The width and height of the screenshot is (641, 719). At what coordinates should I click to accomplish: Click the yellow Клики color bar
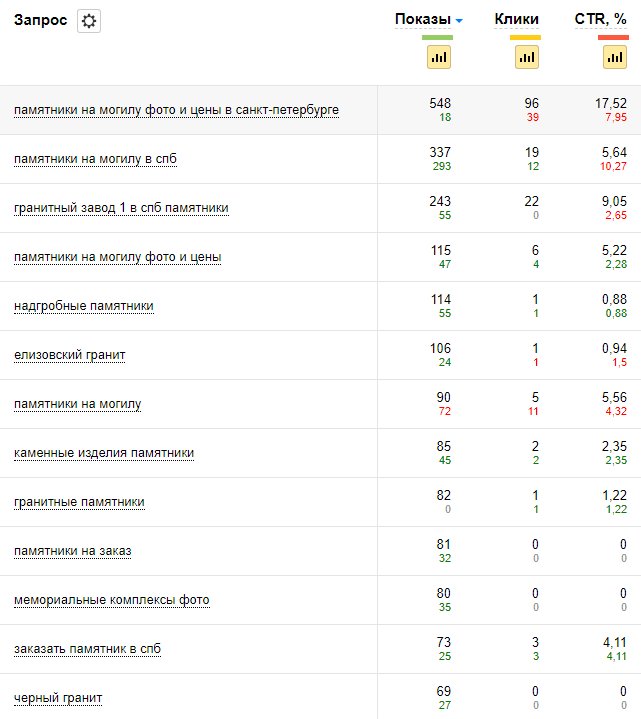(526, 38)
